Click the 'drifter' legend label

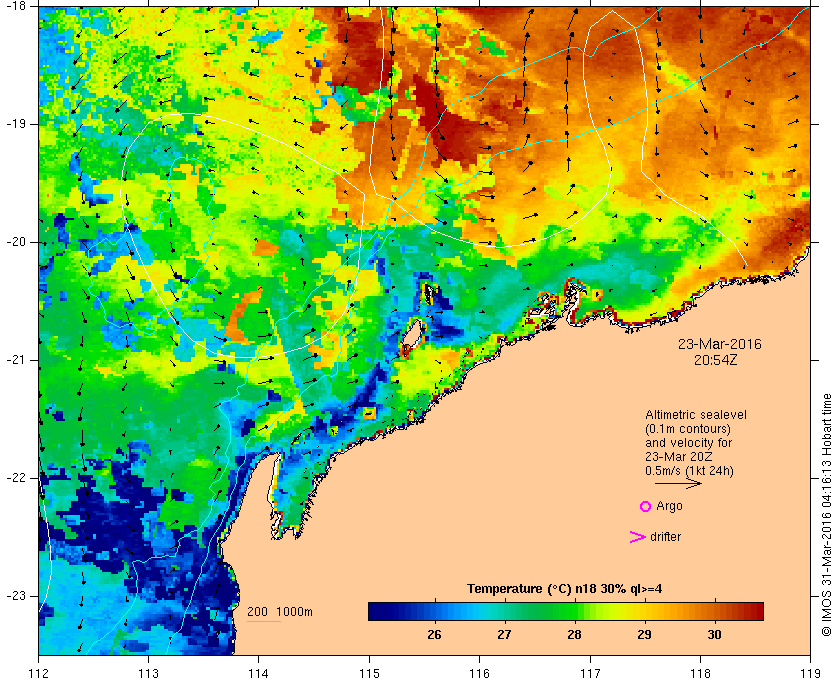pyautogui.click(x=665, y=536)
